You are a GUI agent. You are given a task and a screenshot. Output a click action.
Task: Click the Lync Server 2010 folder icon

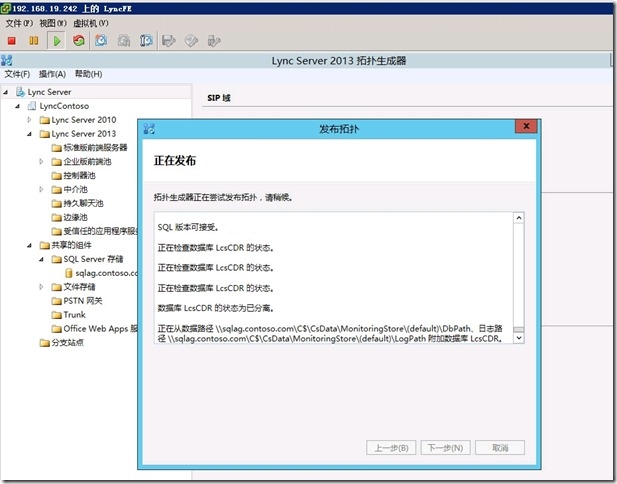pos(44,120)
